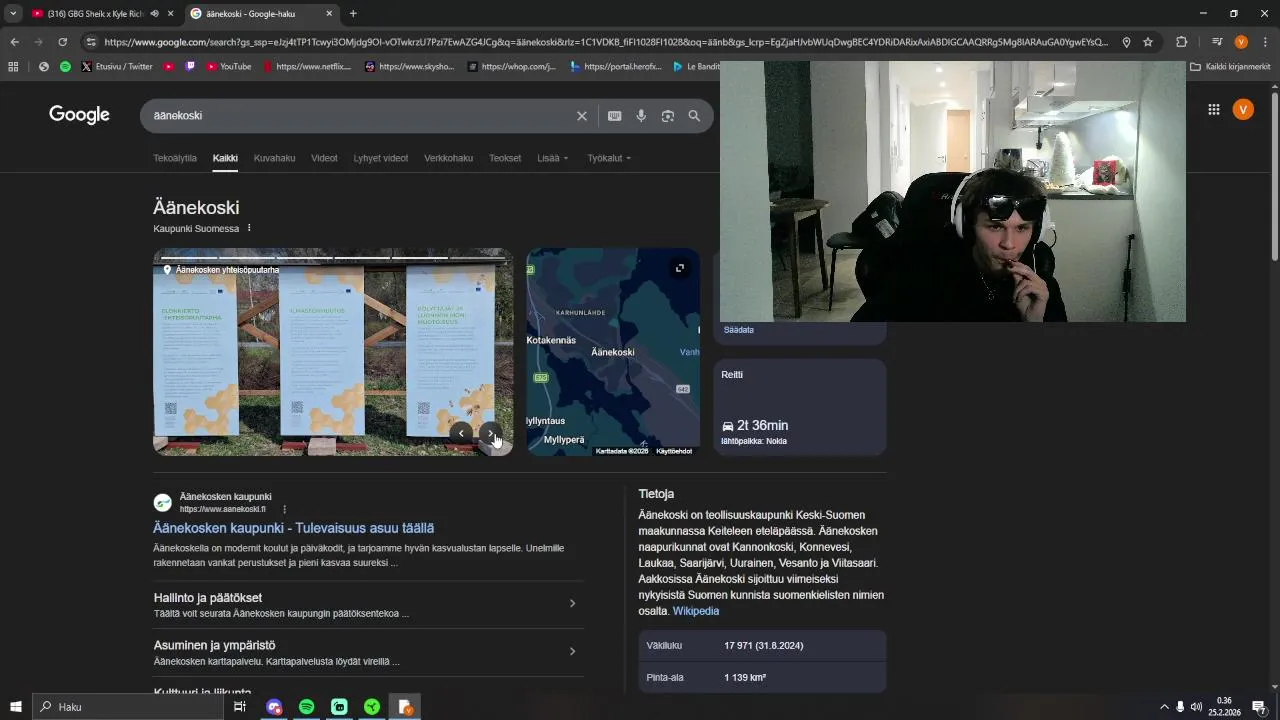Show previous Äänekoski photo in carousel
The width and height of the screenshot is (1280, 720).
(x=461, y=433)
